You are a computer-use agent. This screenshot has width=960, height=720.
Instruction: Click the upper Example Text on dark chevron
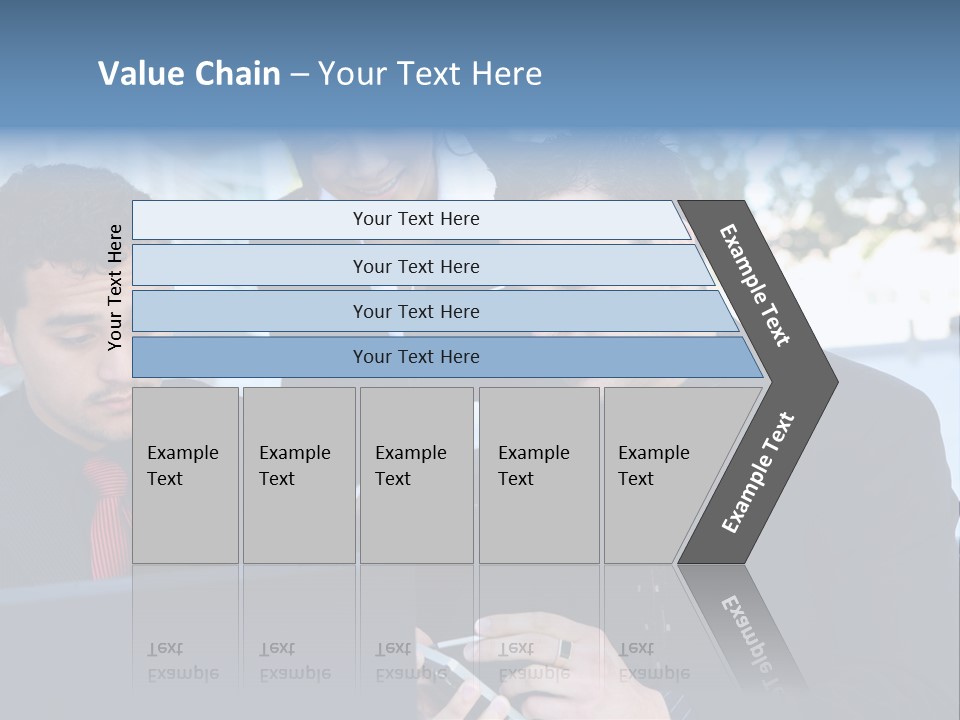pos(754,285)
